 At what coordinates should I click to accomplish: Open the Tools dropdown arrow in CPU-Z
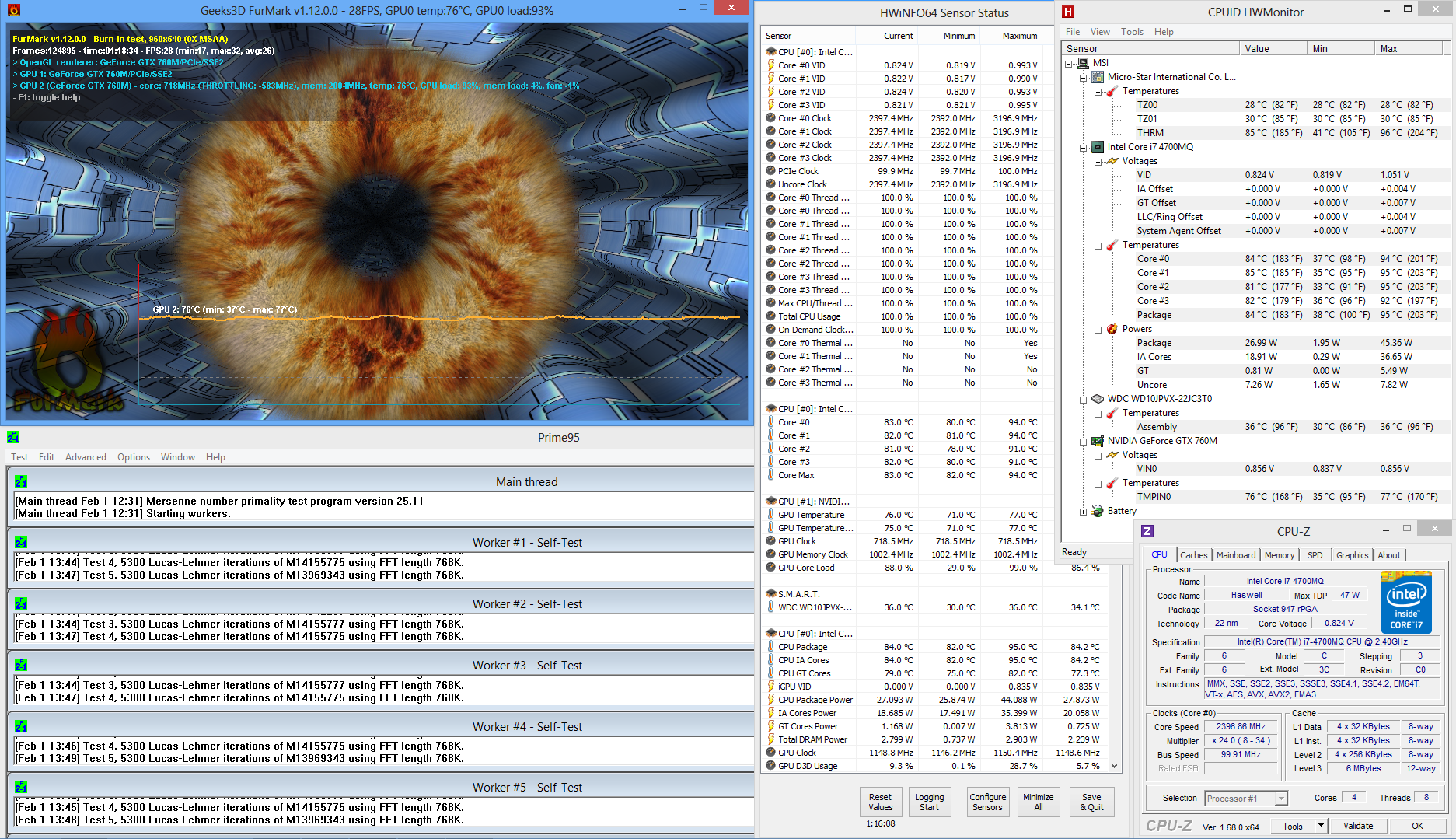pyautogui.click(x=1320, y=826)
